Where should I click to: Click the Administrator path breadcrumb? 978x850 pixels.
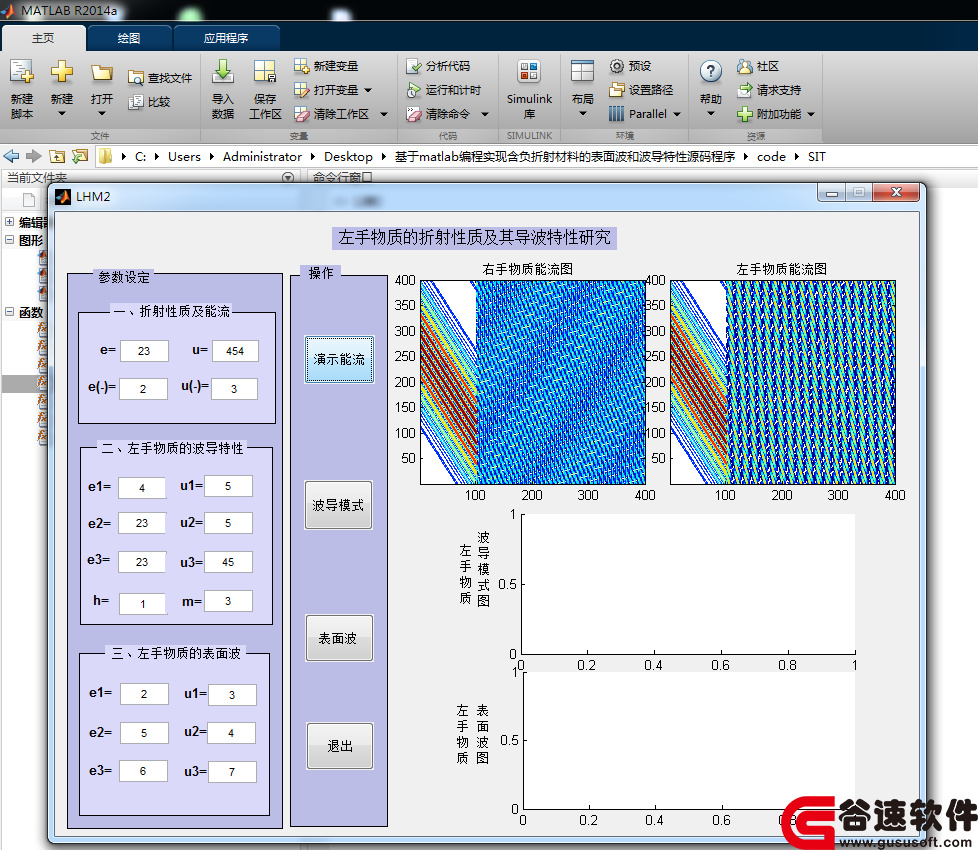click(262, 157)
